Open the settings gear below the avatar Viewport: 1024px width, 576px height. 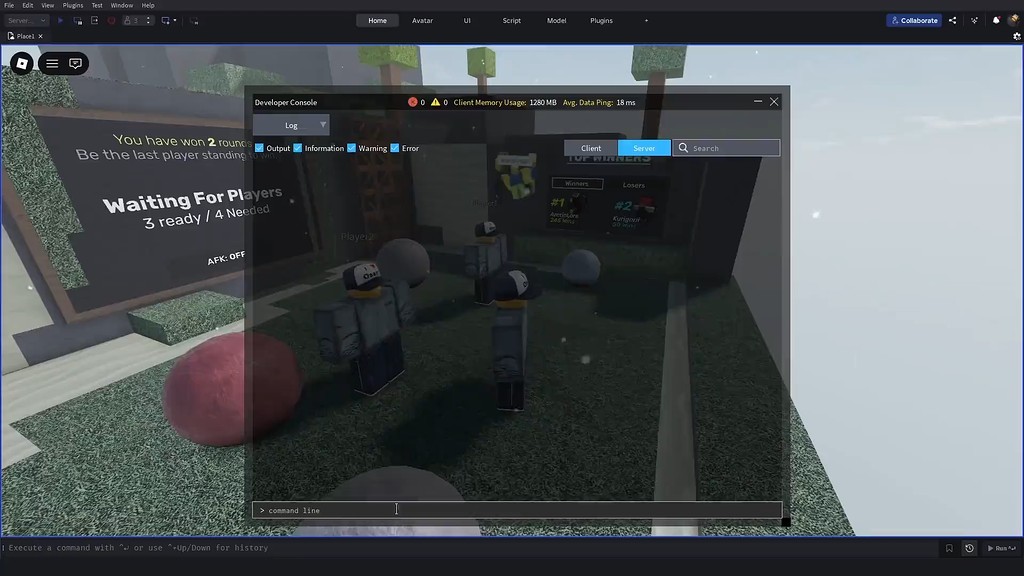tap(1017, 37)
